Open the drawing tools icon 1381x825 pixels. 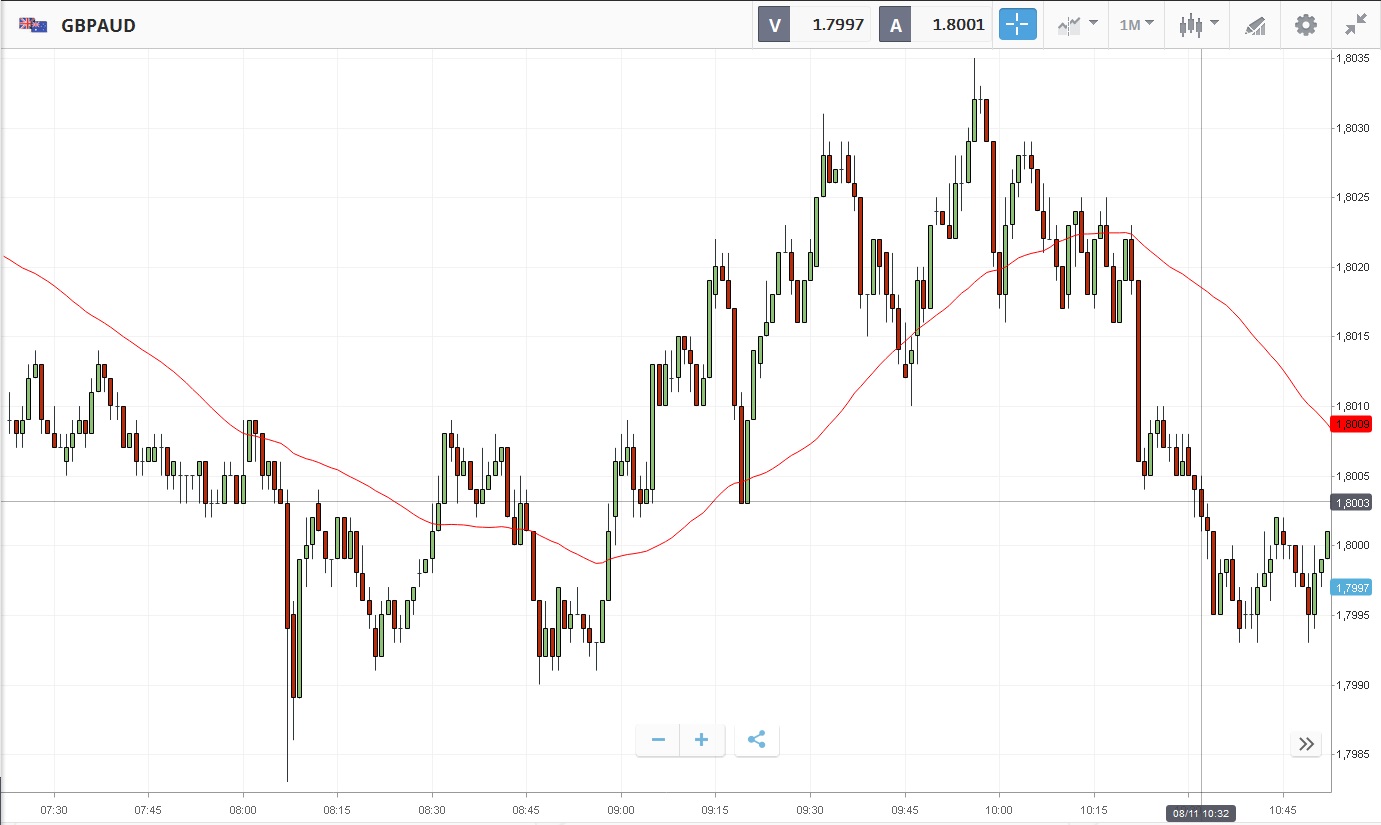coord(1255,25)
